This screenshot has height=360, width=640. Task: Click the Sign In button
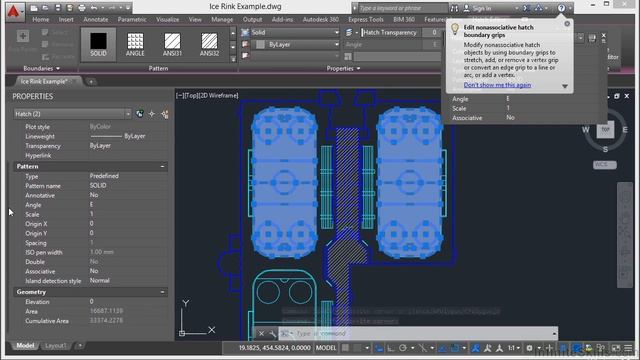(478, 8)
